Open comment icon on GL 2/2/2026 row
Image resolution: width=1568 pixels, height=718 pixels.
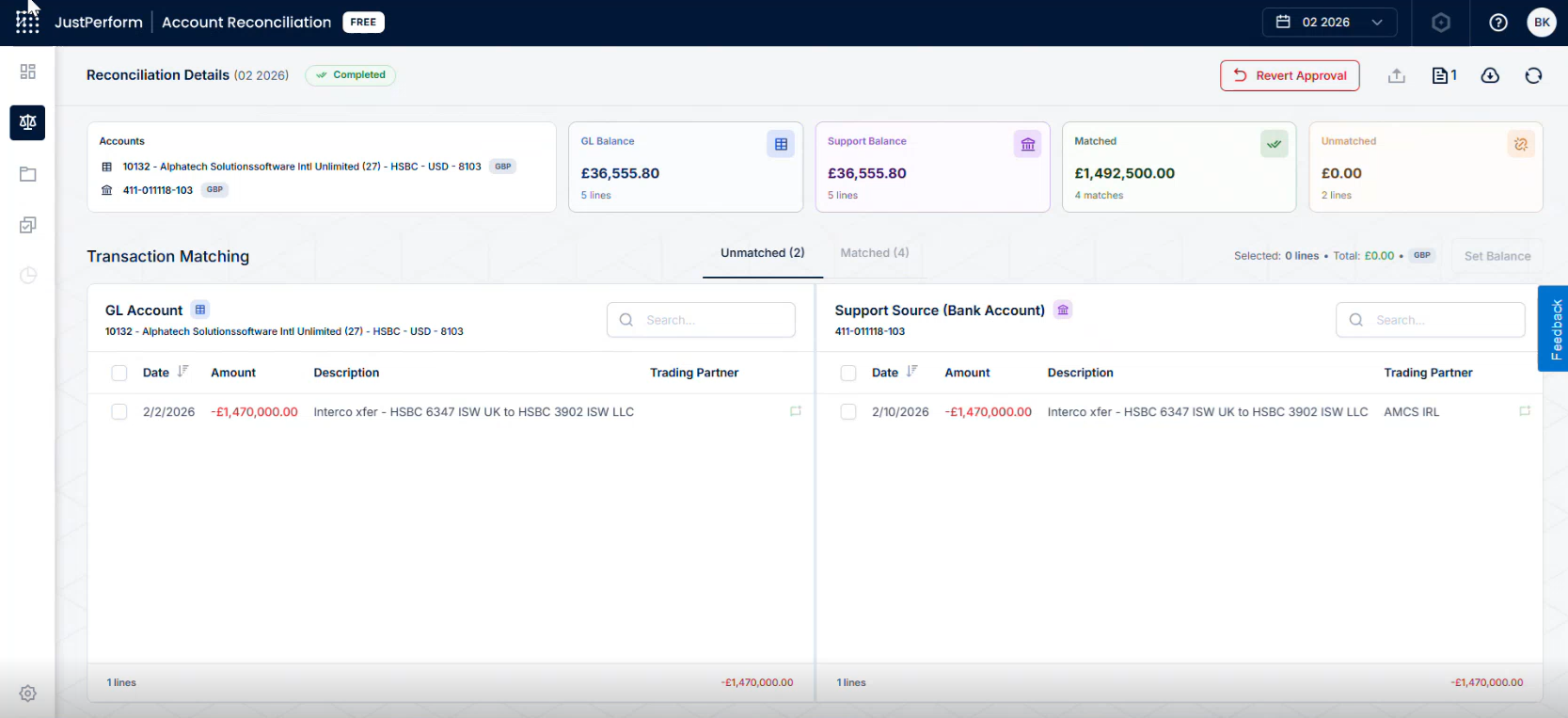tap(796, 411)
